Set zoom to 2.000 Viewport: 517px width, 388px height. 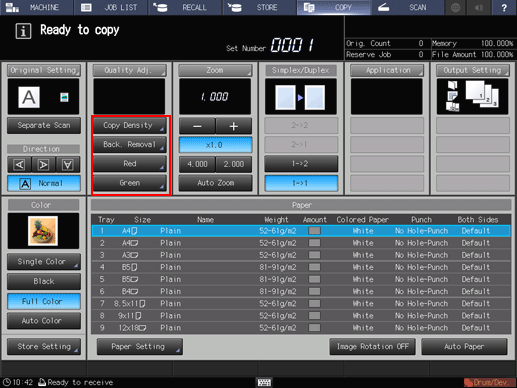coord(234,164)
